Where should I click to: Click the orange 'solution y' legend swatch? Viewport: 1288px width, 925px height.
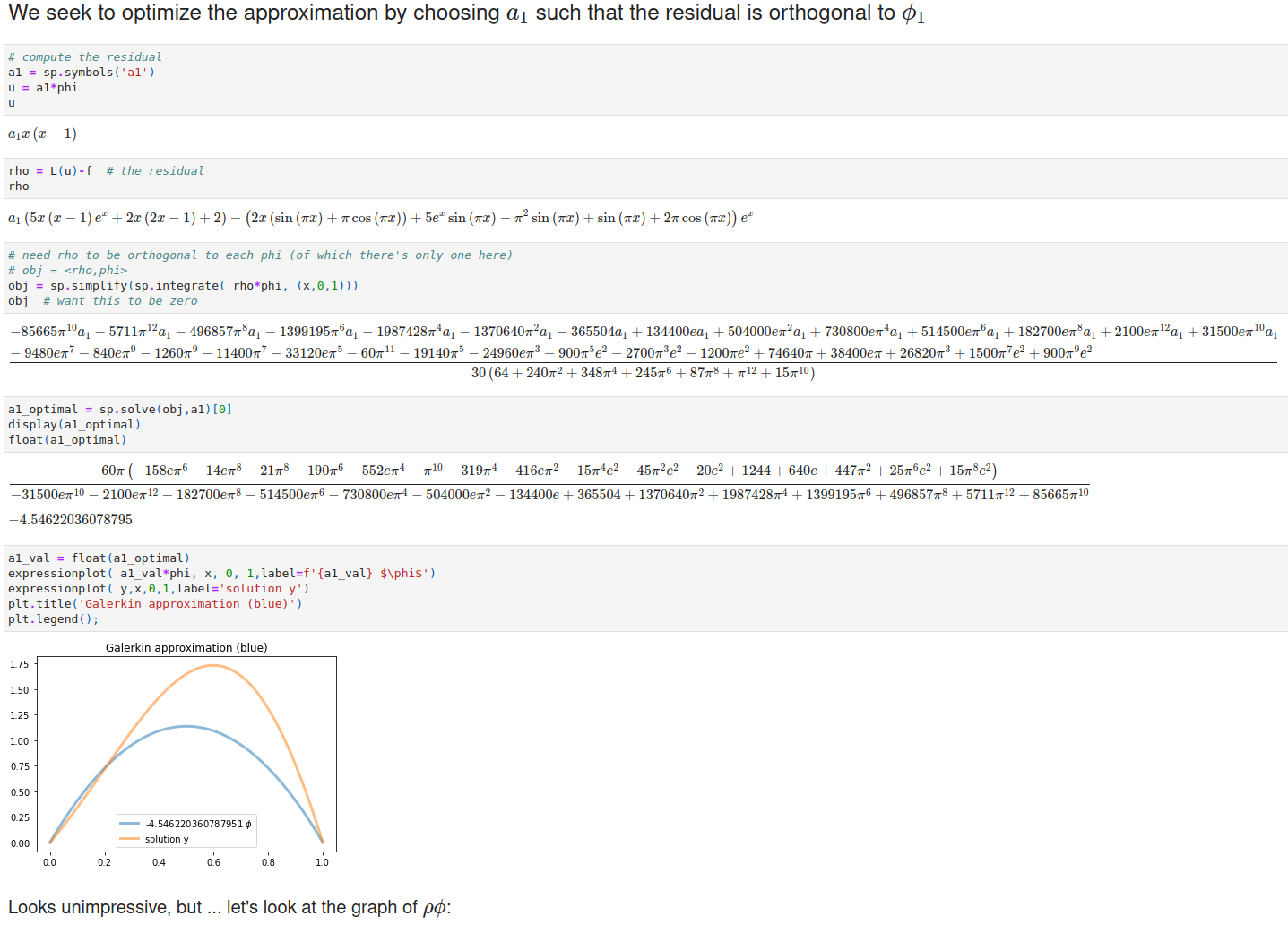pos(130,839)
